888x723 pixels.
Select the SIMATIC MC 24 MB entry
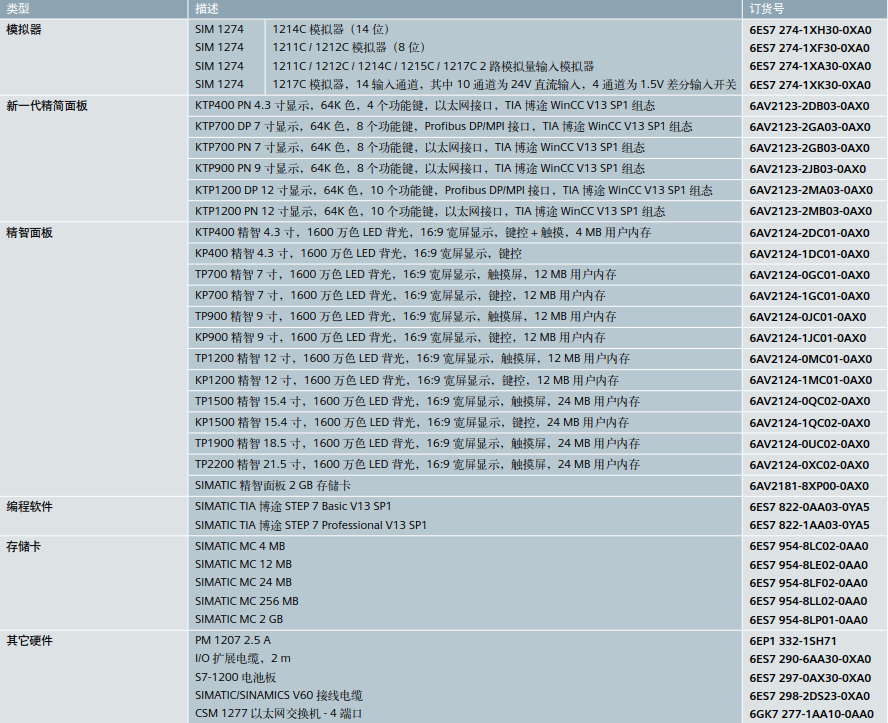pos(244,583)
